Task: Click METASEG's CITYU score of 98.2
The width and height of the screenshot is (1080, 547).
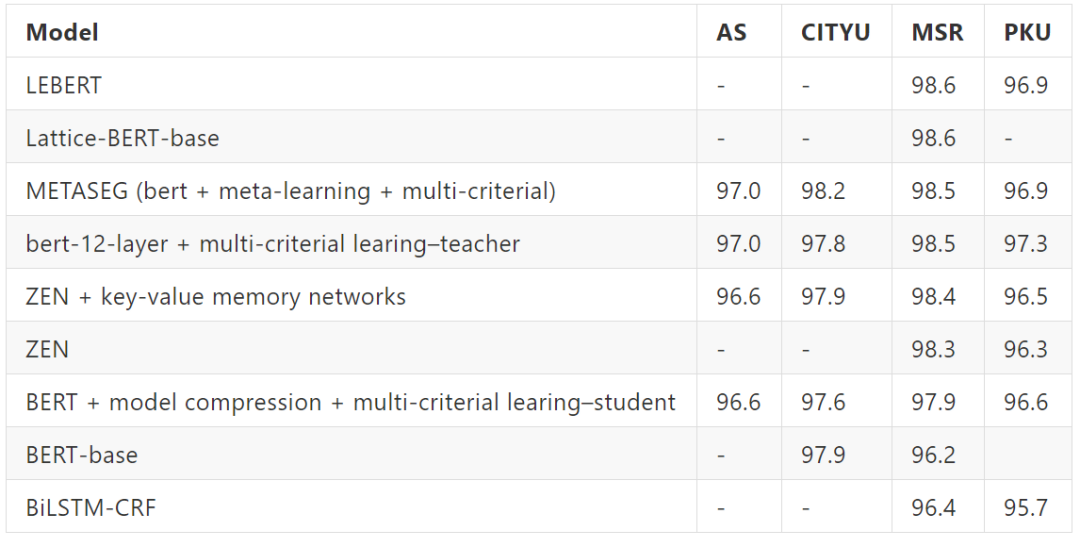Action: [x=823, y=191]
